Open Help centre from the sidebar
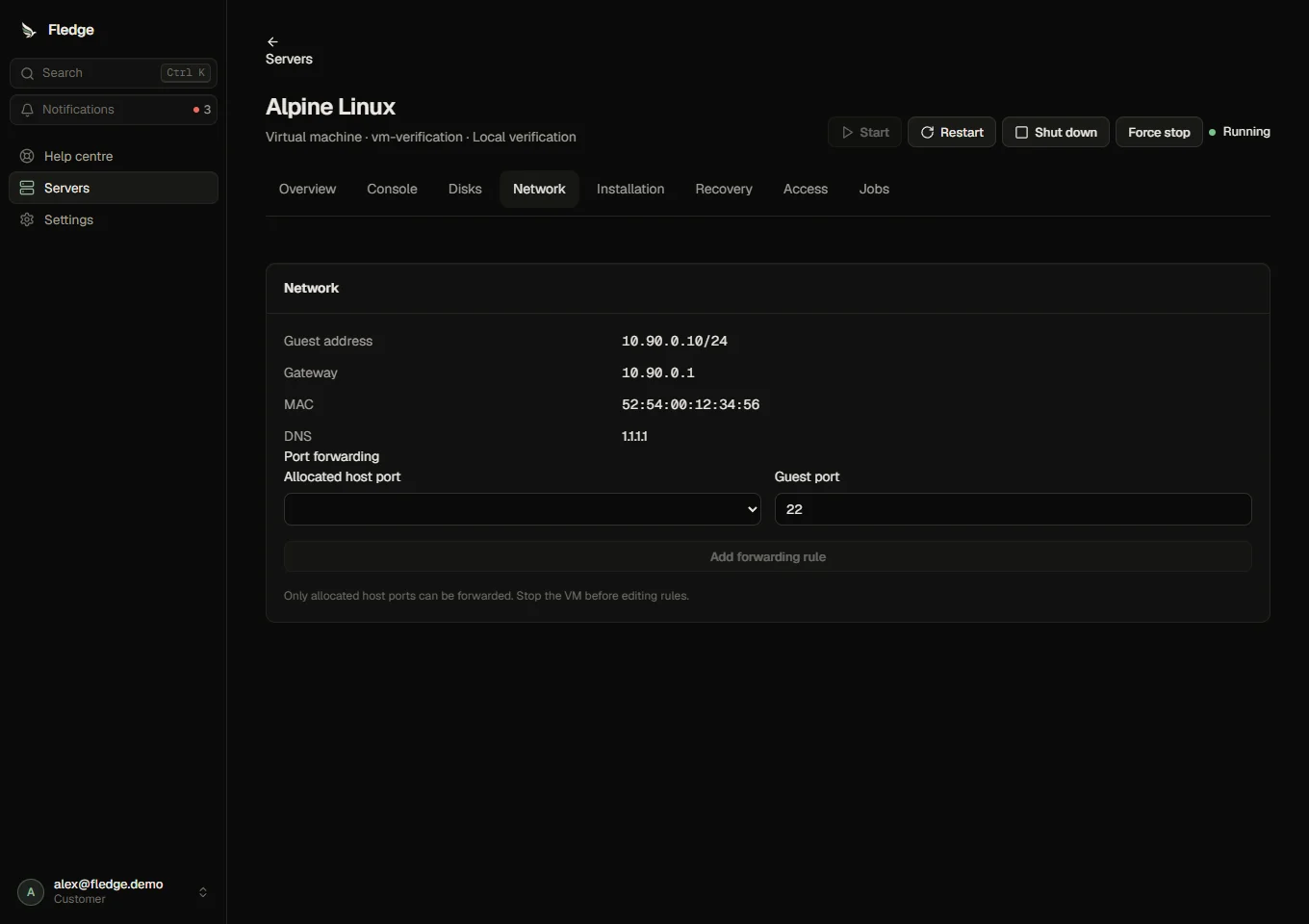The width and height of the screenshot is (1309, 924). pyautogui.click(x=114, y=156)
